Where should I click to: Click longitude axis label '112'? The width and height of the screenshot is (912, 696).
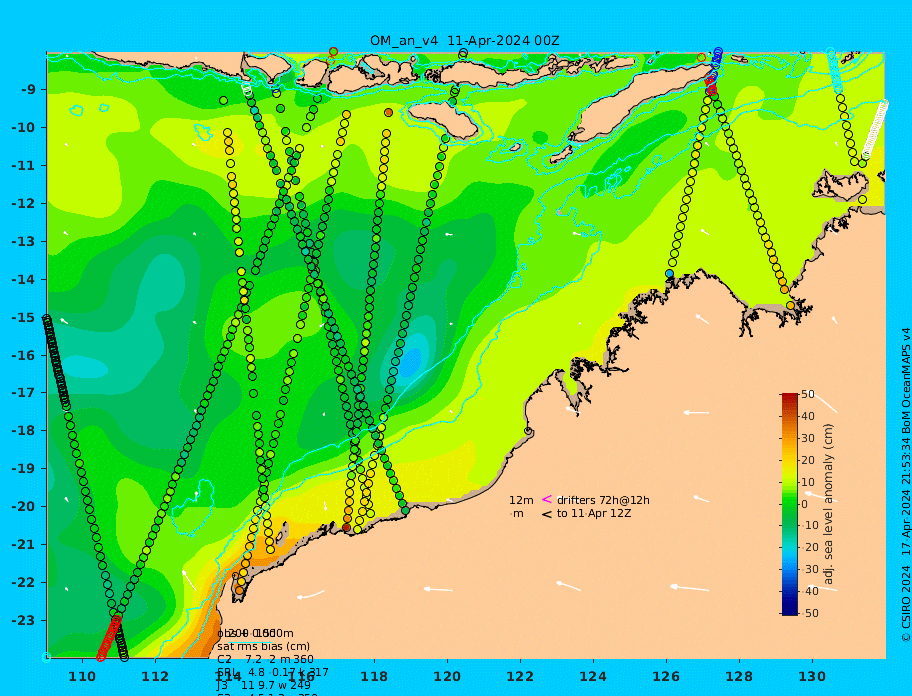tap(155, 677)
